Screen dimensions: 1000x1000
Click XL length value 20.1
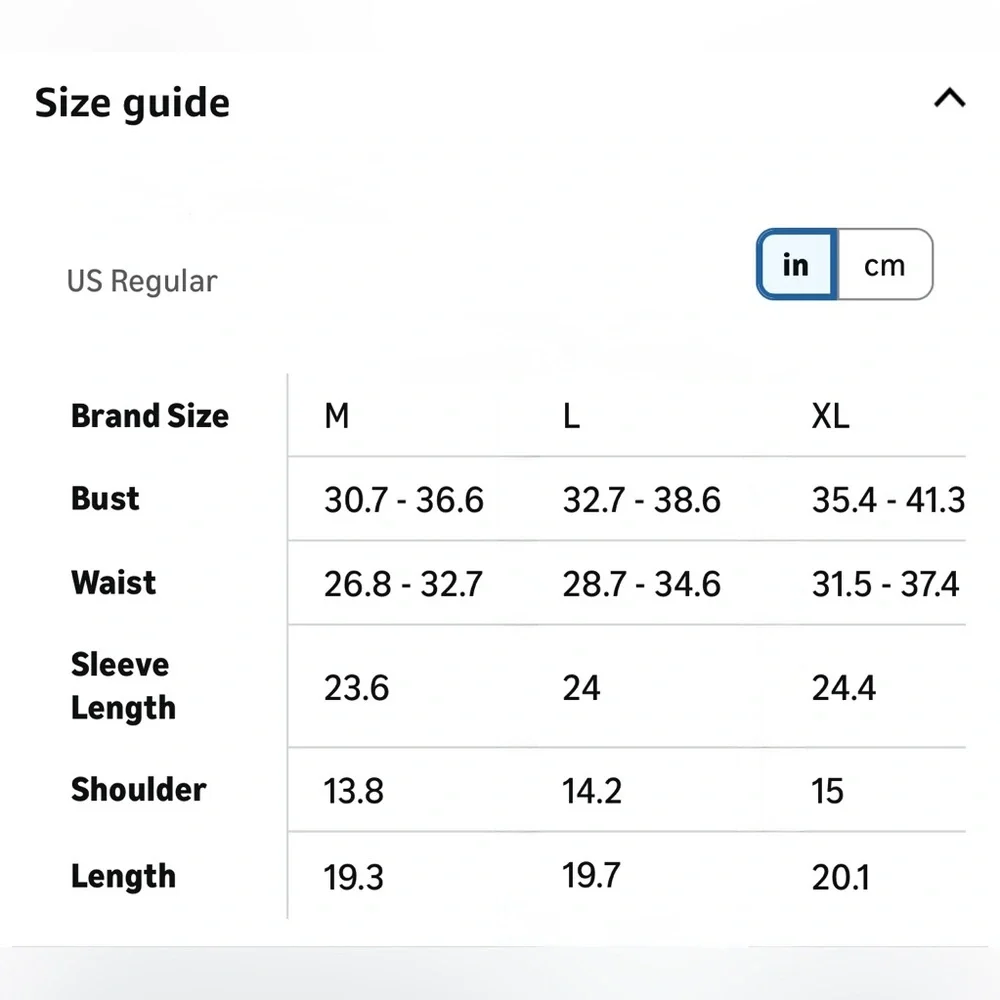[841, 878]
